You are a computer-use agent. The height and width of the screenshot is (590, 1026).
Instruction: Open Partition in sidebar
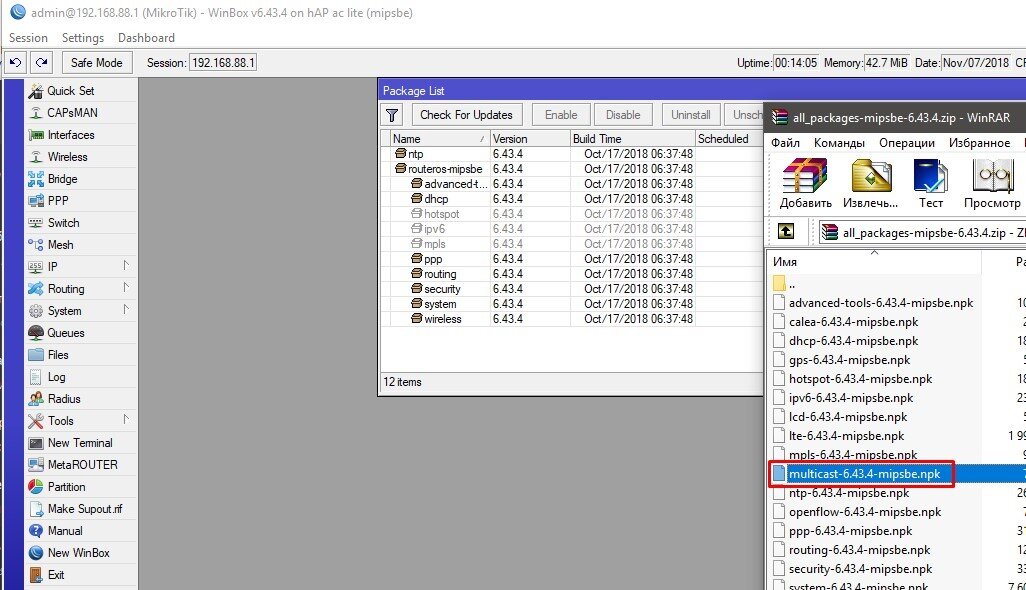pos(81,487)
